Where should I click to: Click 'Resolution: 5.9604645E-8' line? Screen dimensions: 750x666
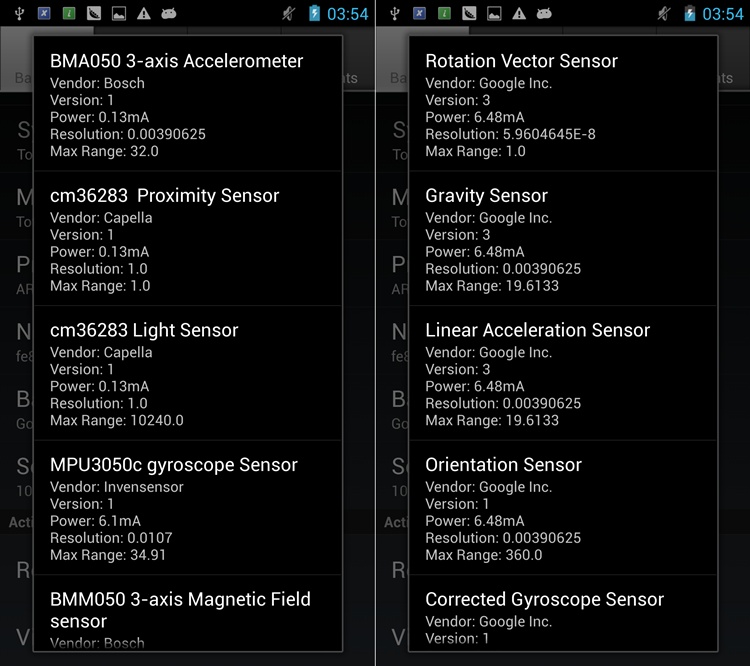(x=510, y=134)
